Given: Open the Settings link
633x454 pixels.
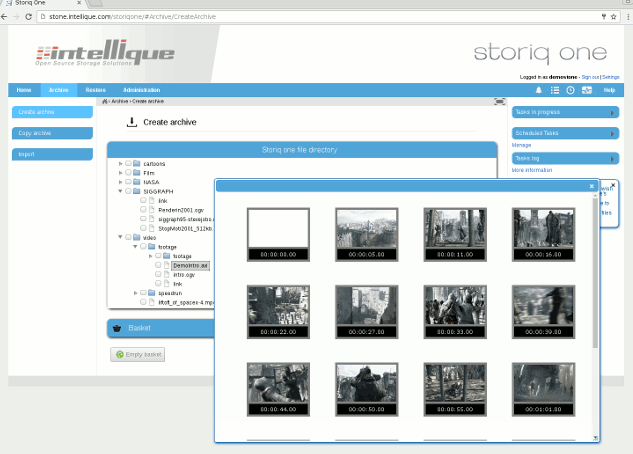Looking at the screenshot, I should click(x=611, y=77).
